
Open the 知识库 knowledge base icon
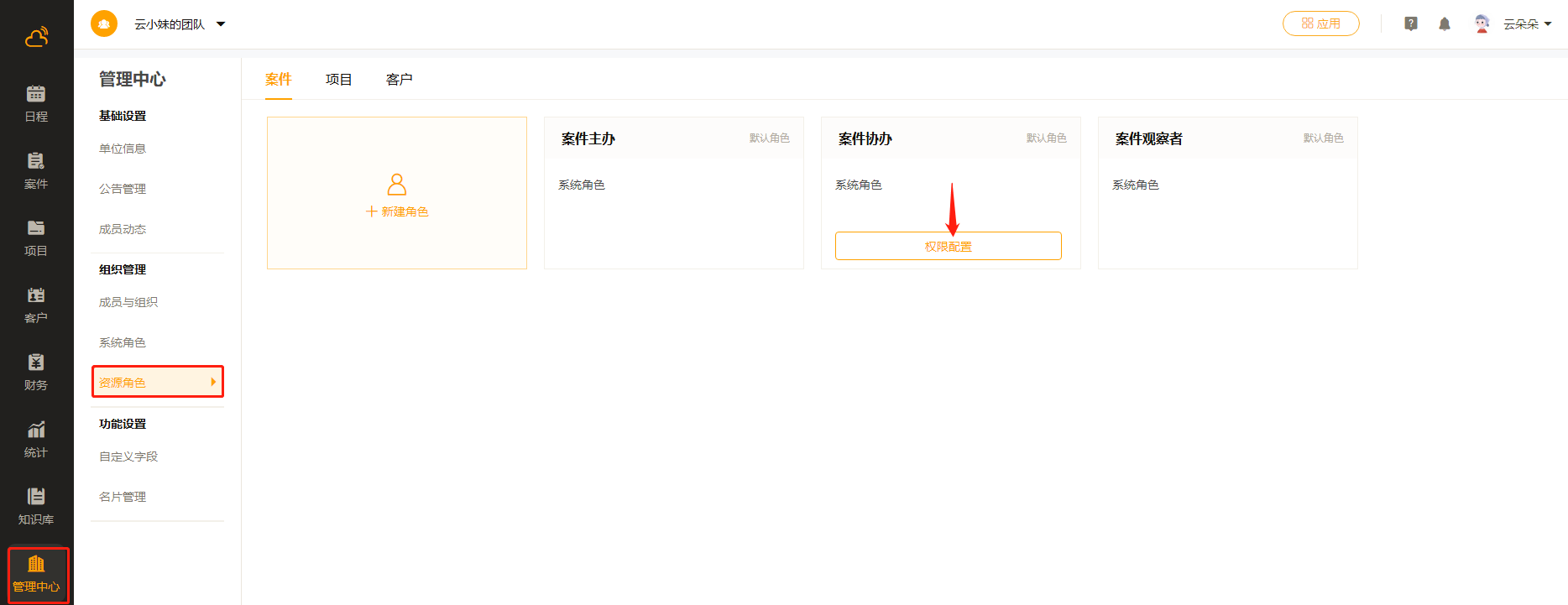click(x=36, y=506)
